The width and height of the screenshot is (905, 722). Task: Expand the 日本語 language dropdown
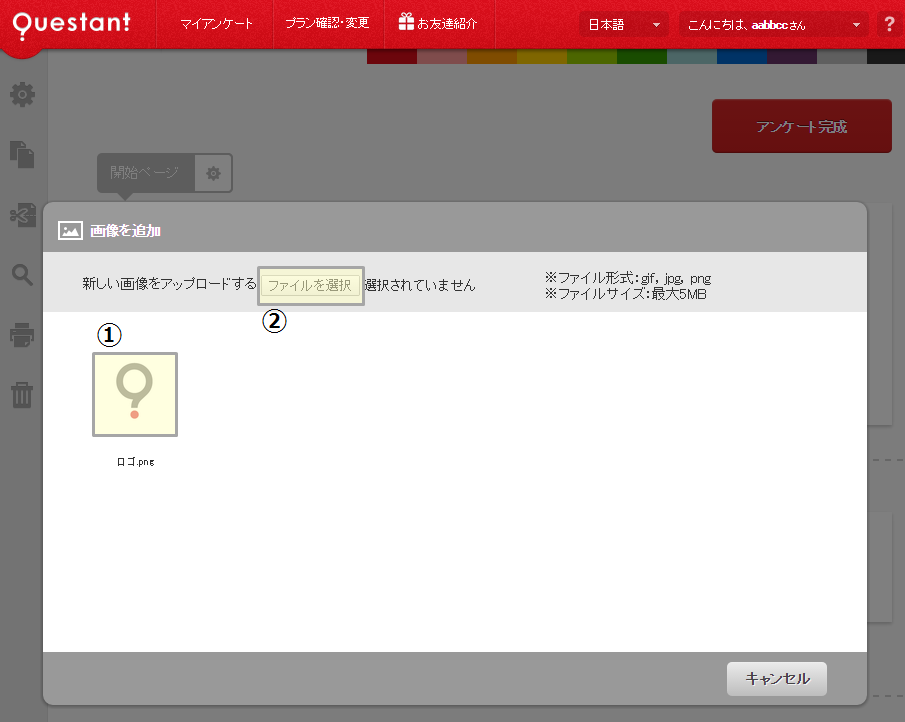(624, 25)
